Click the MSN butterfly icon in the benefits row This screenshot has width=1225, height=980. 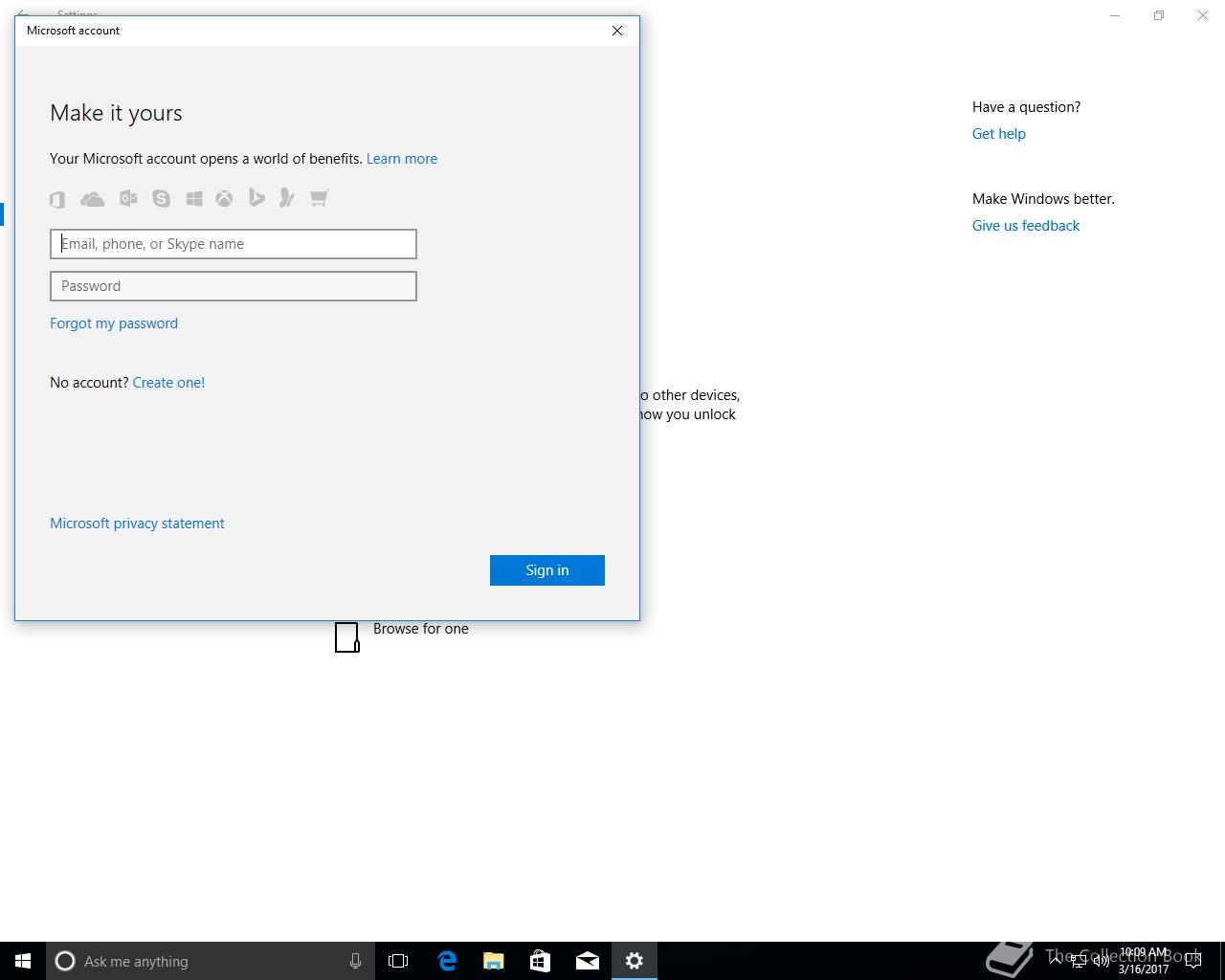coord(286,198)
